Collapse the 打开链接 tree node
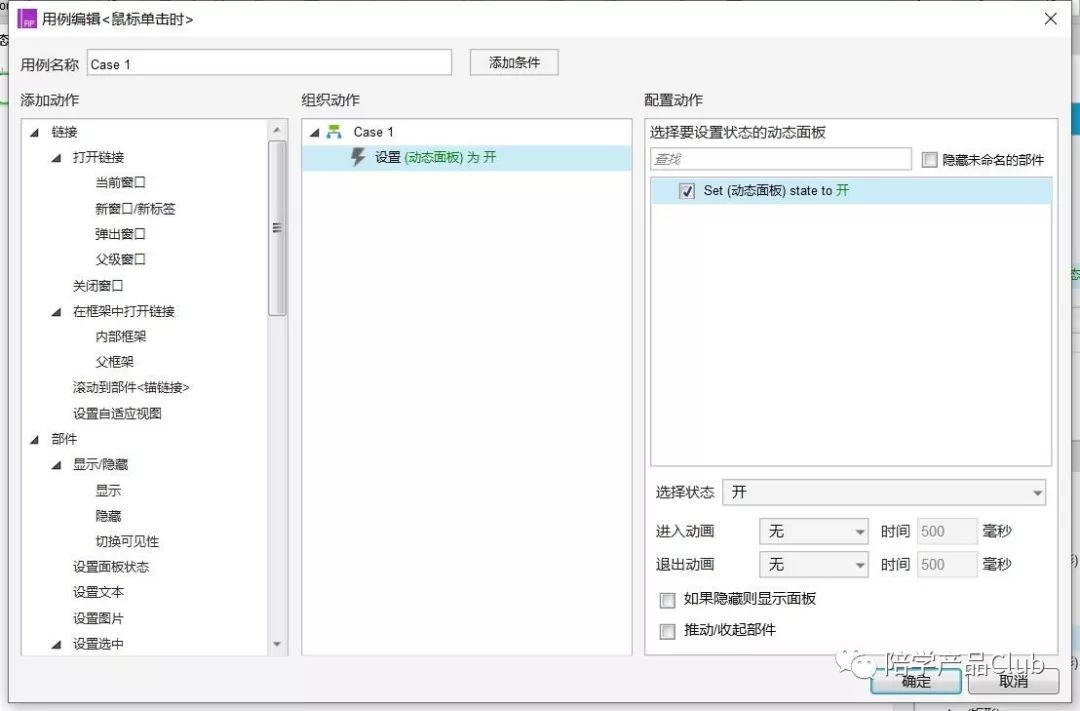Screen dimensions: 1080x711 click(x=56, y=158)
